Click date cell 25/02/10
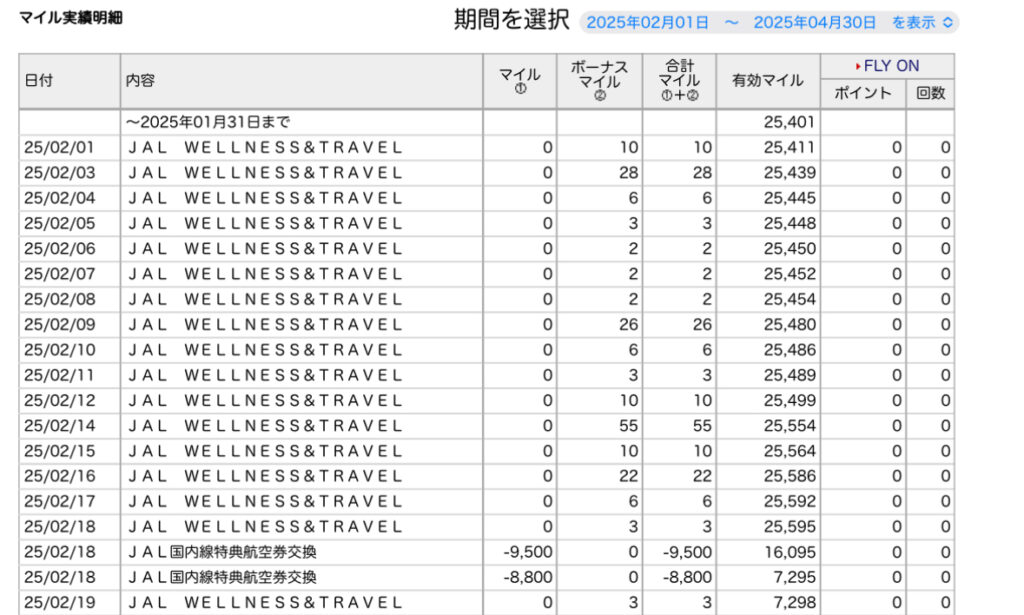Screen dimensions: 1024x615 (x=59, y=350)
